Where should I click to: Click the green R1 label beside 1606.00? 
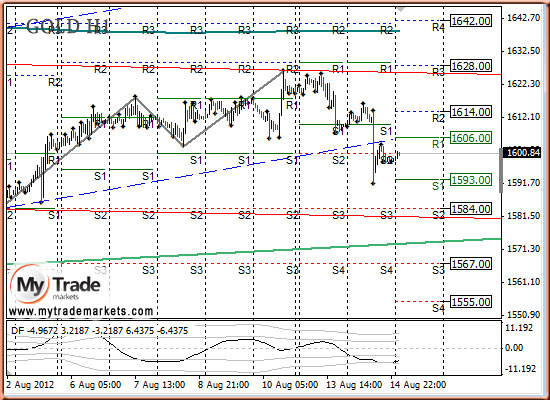pyautogui.click(x=438, y=144)
